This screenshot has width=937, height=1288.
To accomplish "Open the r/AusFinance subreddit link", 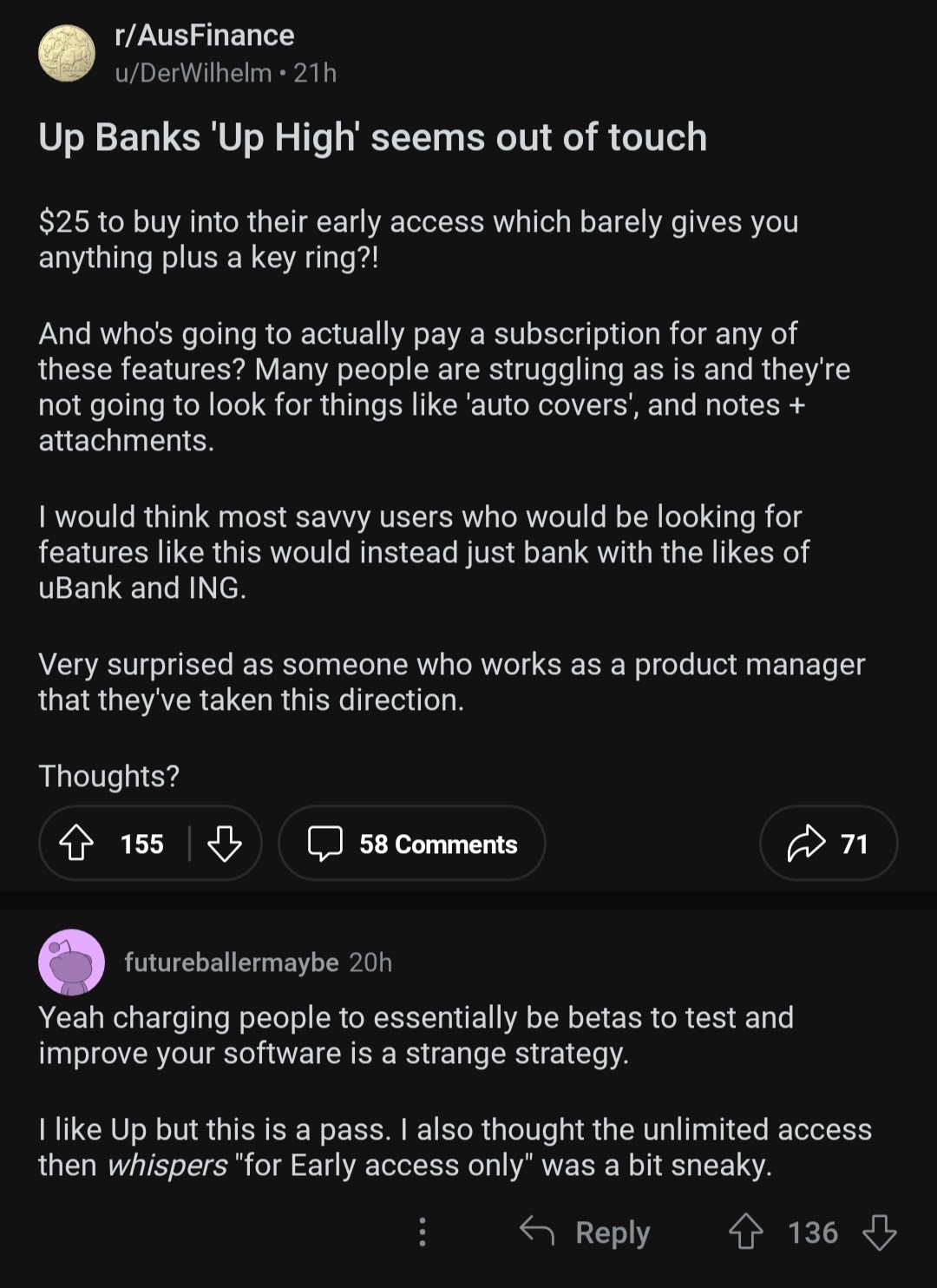I will click(205, 36).
